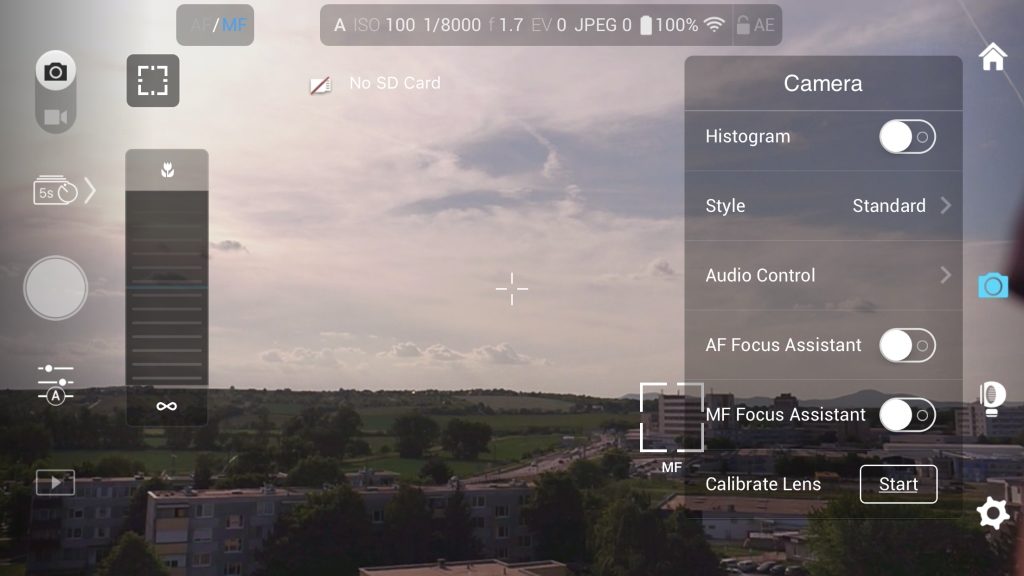Switch to photo mode camera icon
The height and width of the screenshot is (576, 1024).
pyautogui.click(x=56, y=72)
